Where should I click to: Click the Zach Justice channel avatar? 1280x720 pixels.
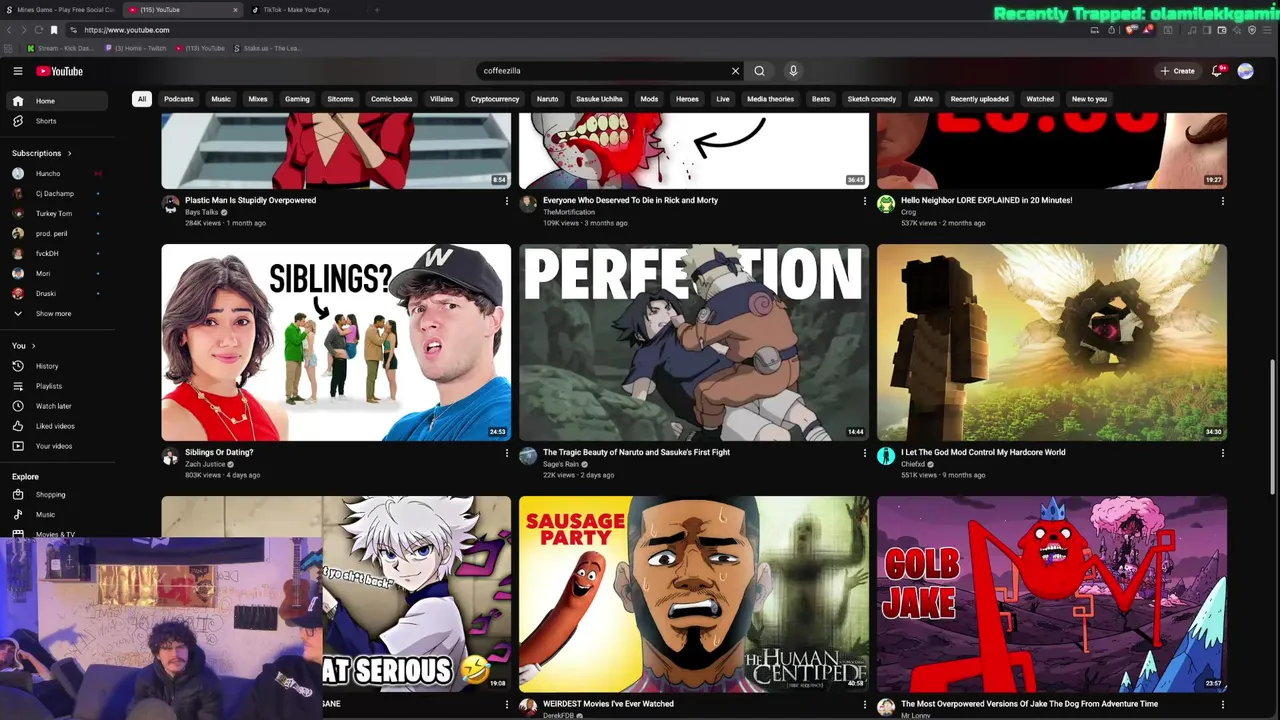[170, 457]
